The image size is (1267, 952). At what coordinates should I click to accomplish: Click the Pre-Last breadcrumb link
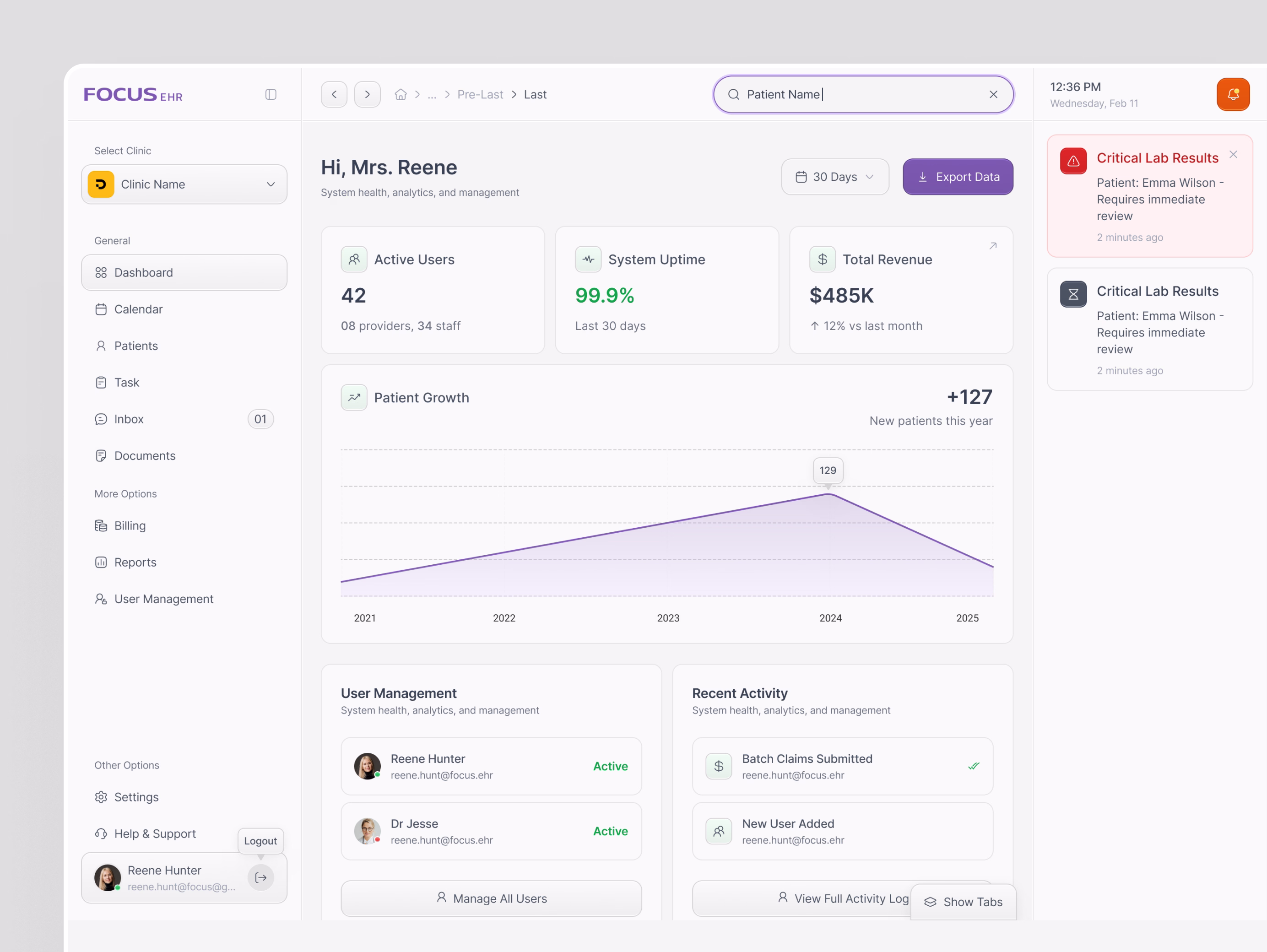(x=480, y=94)
